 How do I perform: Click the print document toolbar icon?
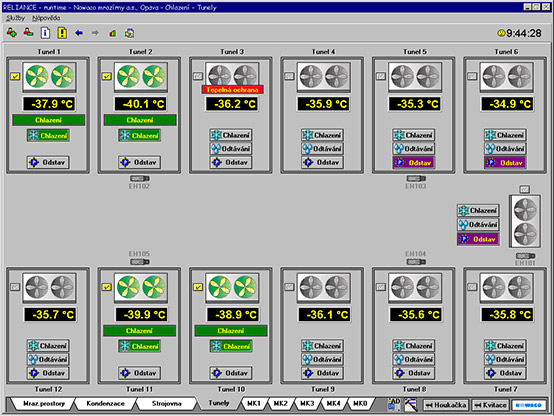pos(129,33)
